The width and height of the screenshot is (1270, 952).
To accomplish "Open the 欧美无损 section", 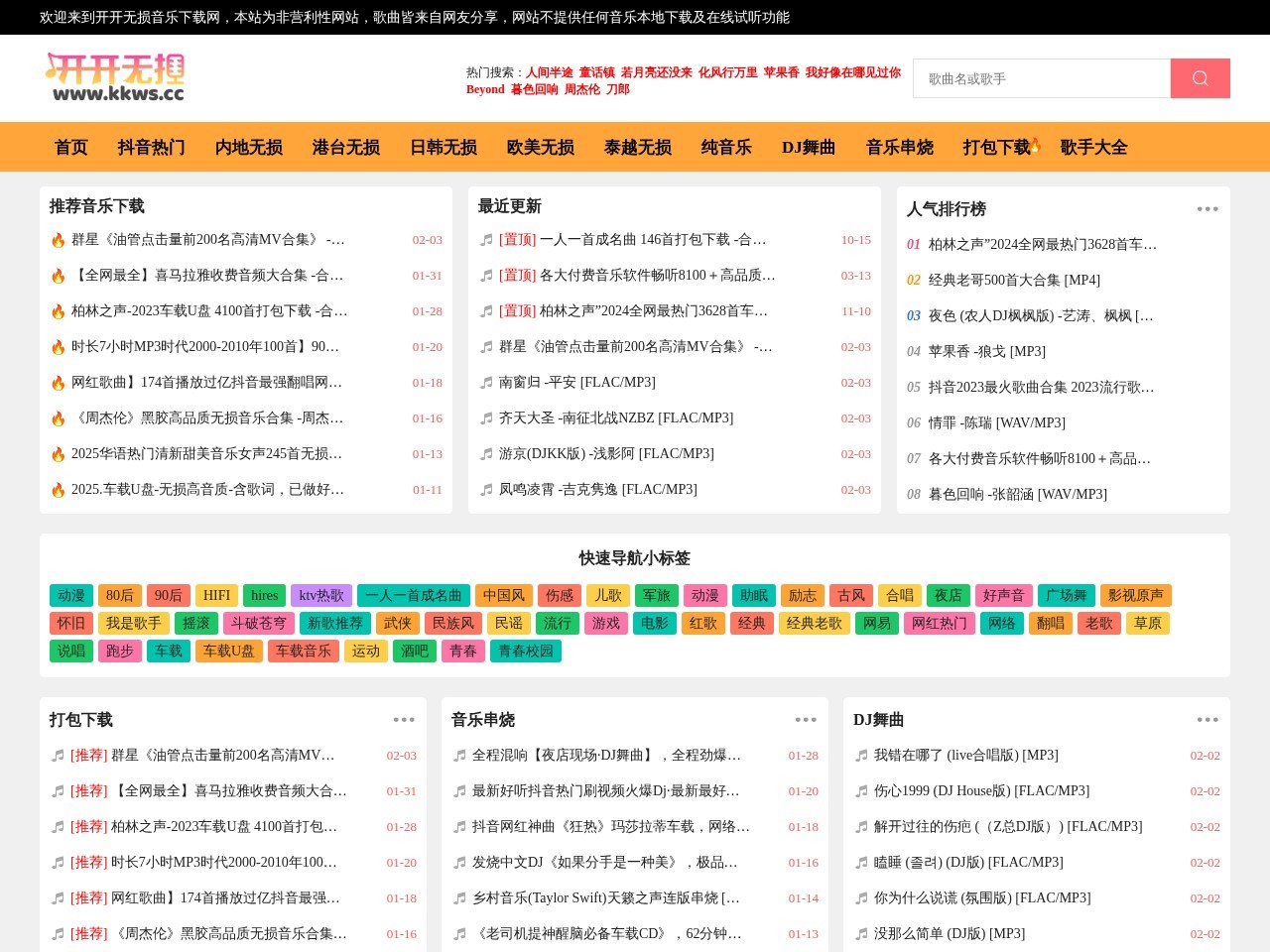I will pyautogui.click(x=540, y=147).
